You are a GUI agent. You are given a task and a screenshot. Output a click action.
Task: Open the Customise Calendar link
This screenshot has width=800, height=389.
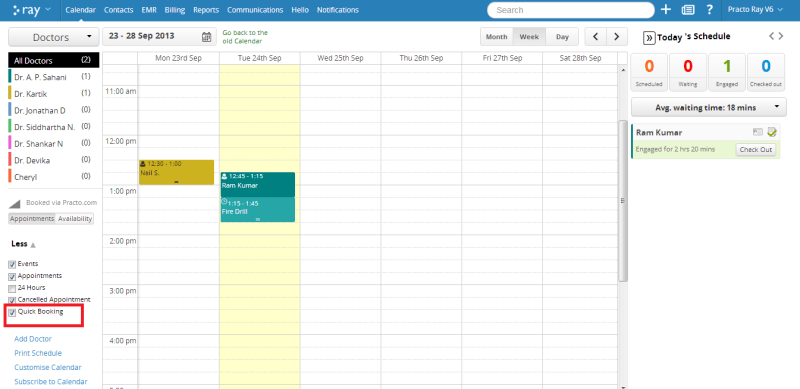[48, 368]
